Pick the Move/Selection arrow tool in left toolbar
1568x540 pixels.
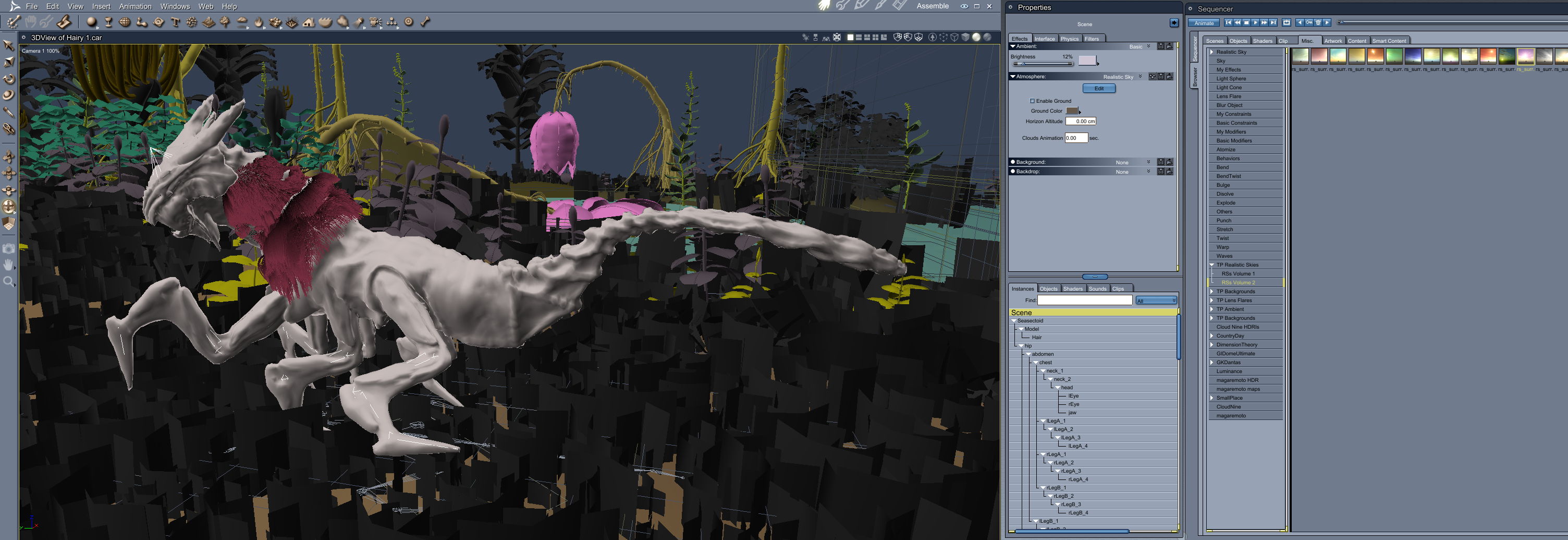[x=8, y=46]
